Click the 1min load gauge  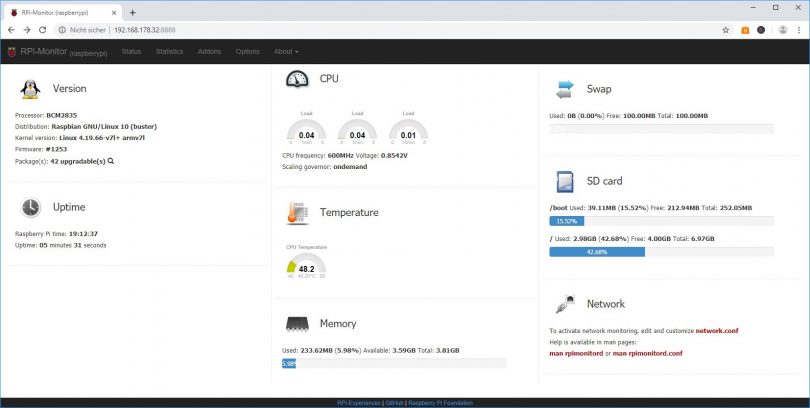(306, 131)
